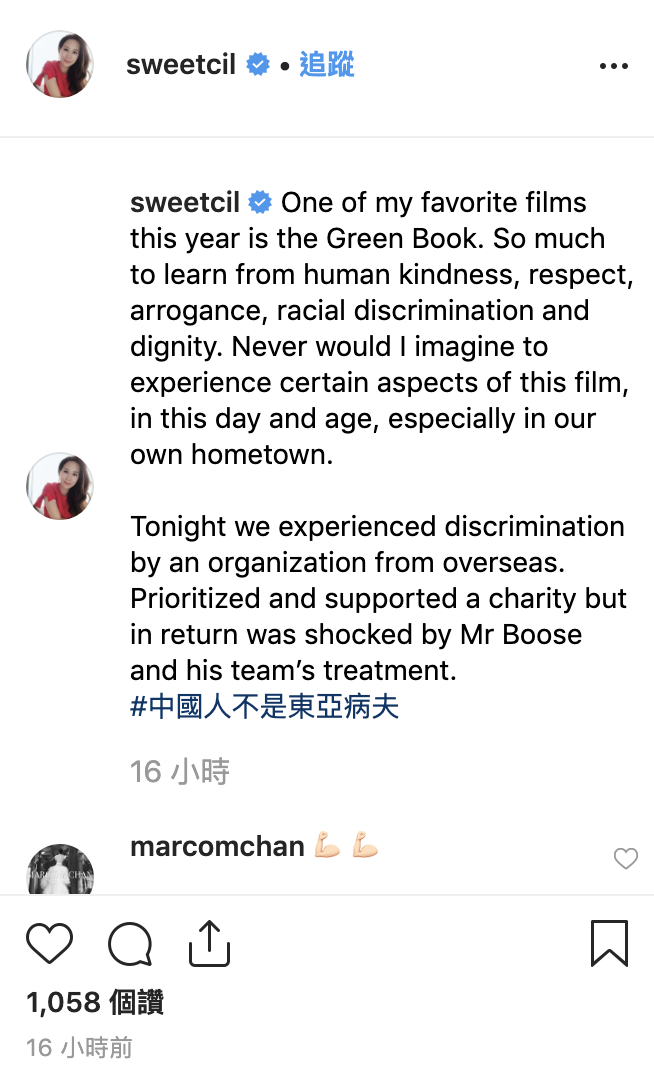This screenshot has width=654, height=1078.
Task: Visit marcomchan's profile from the comment username
Action: tap(217, 846)
